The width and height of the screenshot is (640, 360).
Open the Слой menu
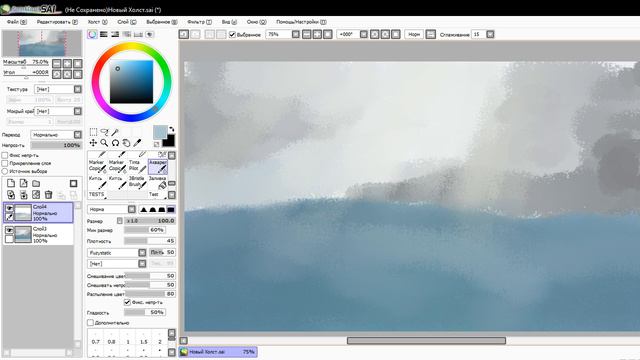tap(127, 22)
